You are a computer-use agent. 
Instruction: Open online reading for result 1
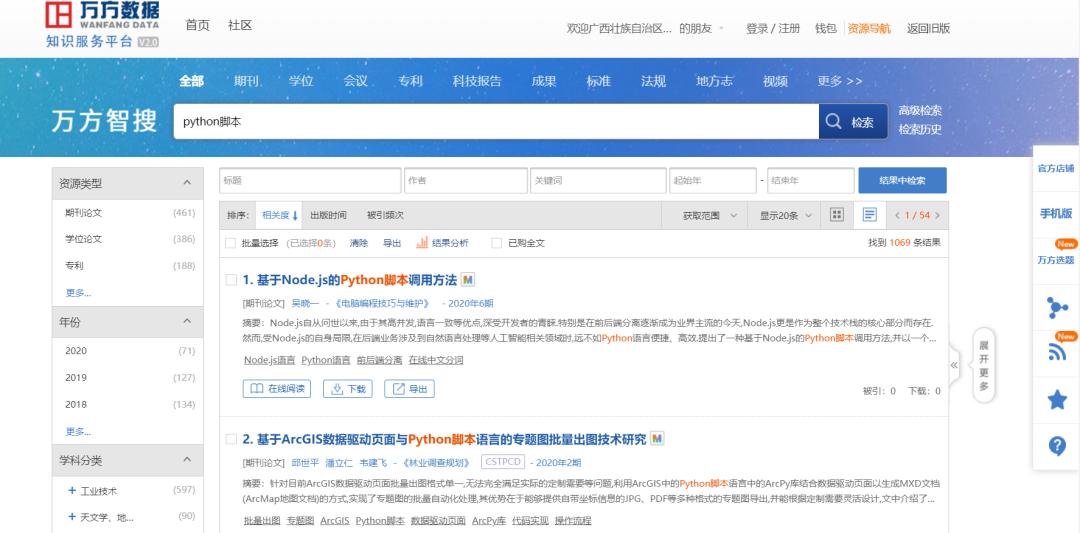tap(277, 389)
